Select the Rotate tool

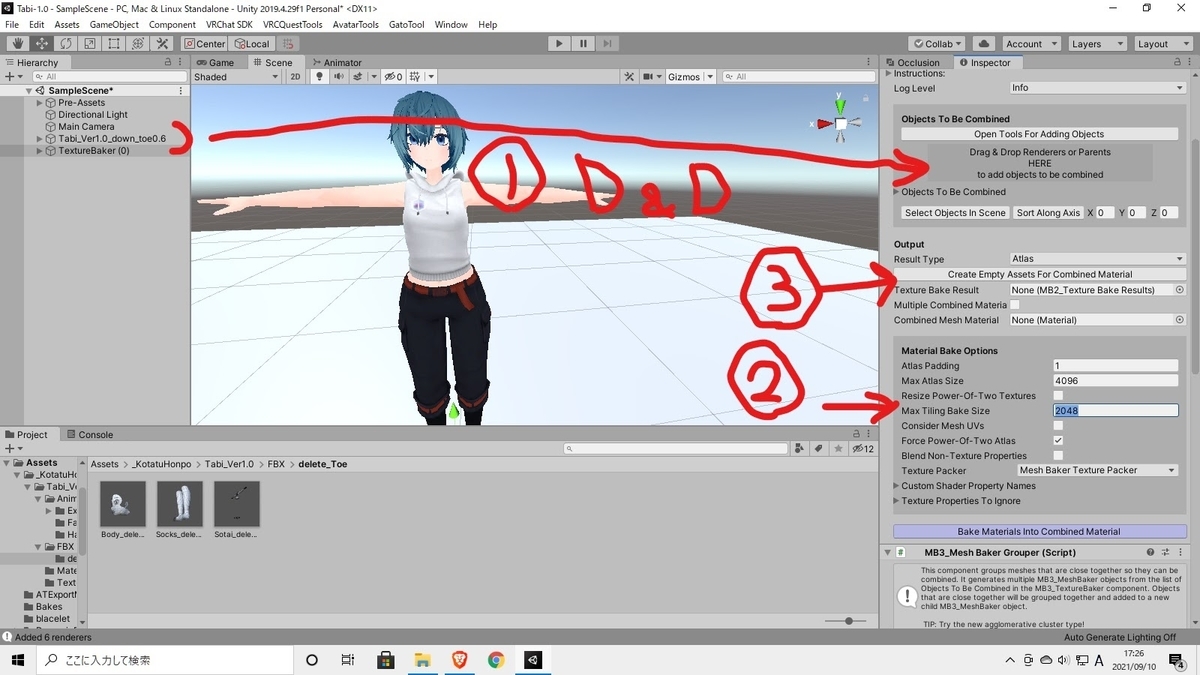tap(66, 44)
